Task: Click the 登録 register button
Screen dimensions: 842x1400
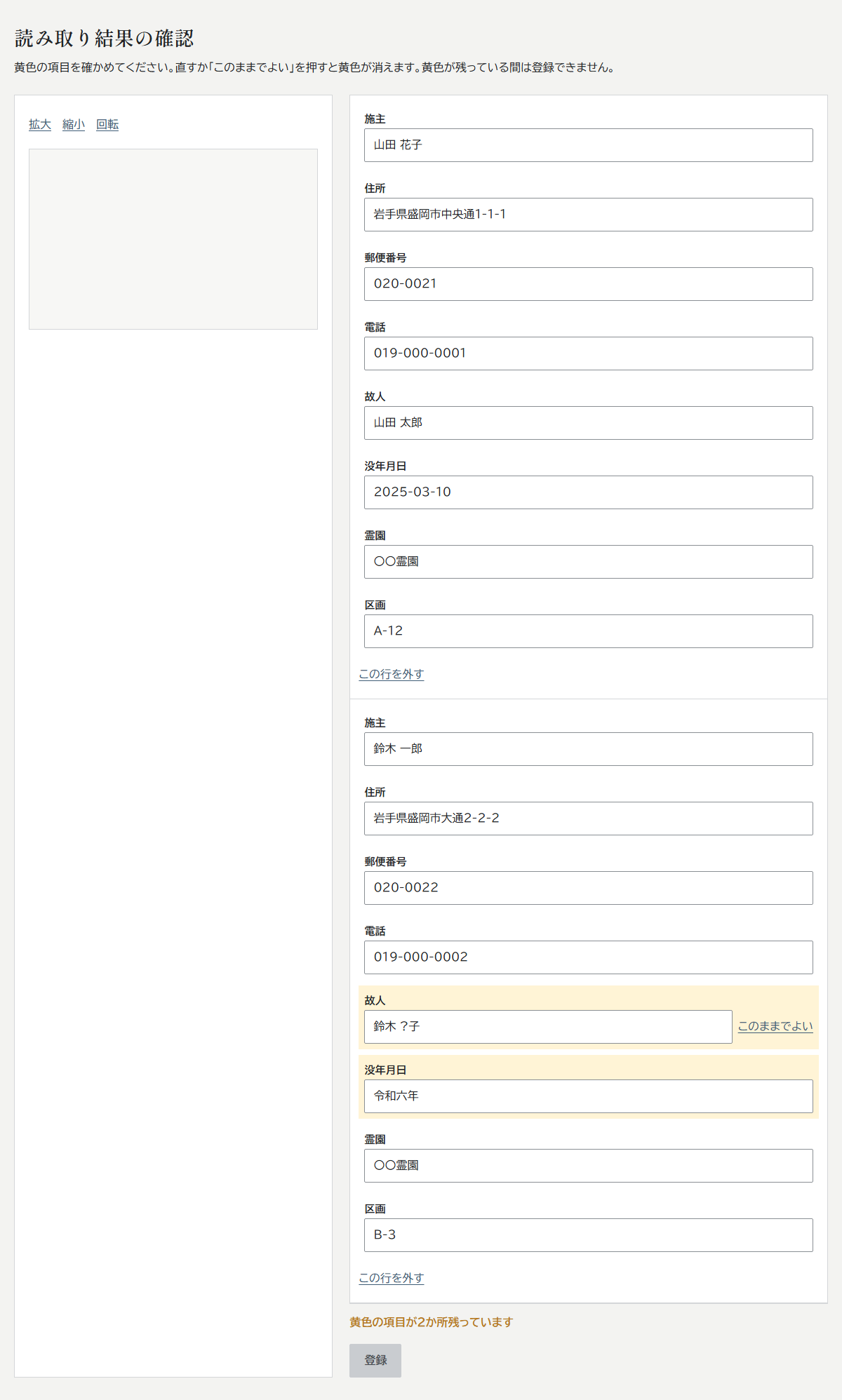Action: pyautogui.click(x=375, y=1361)
